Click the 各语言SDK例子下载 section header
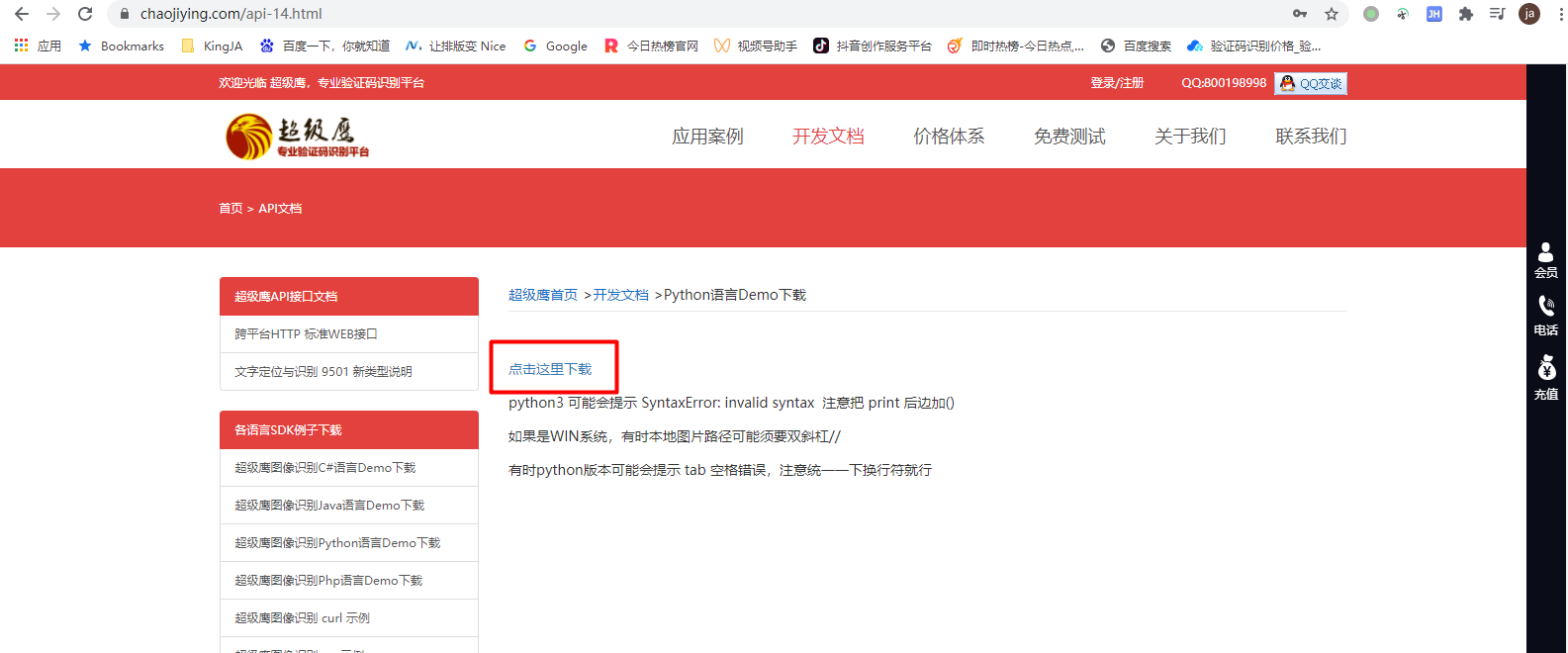Viewport: 1568px width, 653px height. click(349, 429)
